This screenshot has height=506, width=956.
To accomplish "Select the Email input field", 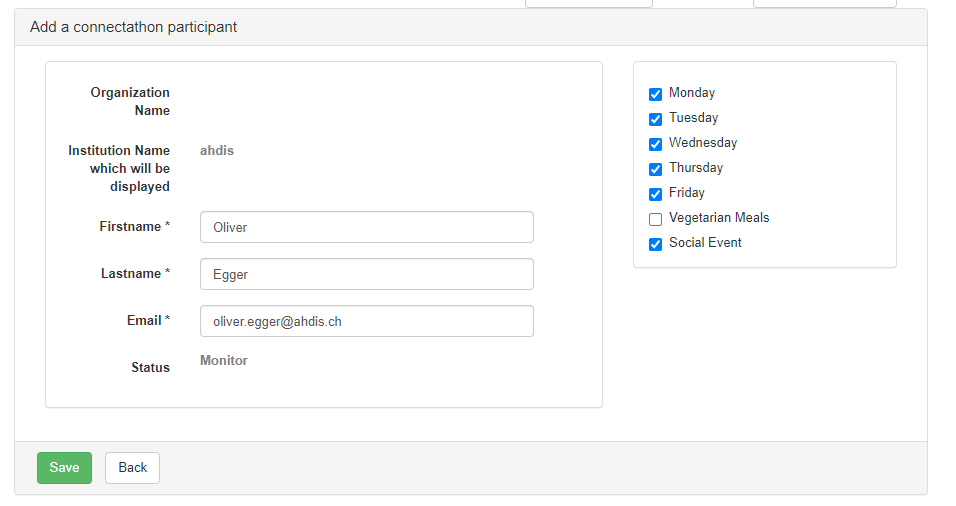I will [366, 321].
